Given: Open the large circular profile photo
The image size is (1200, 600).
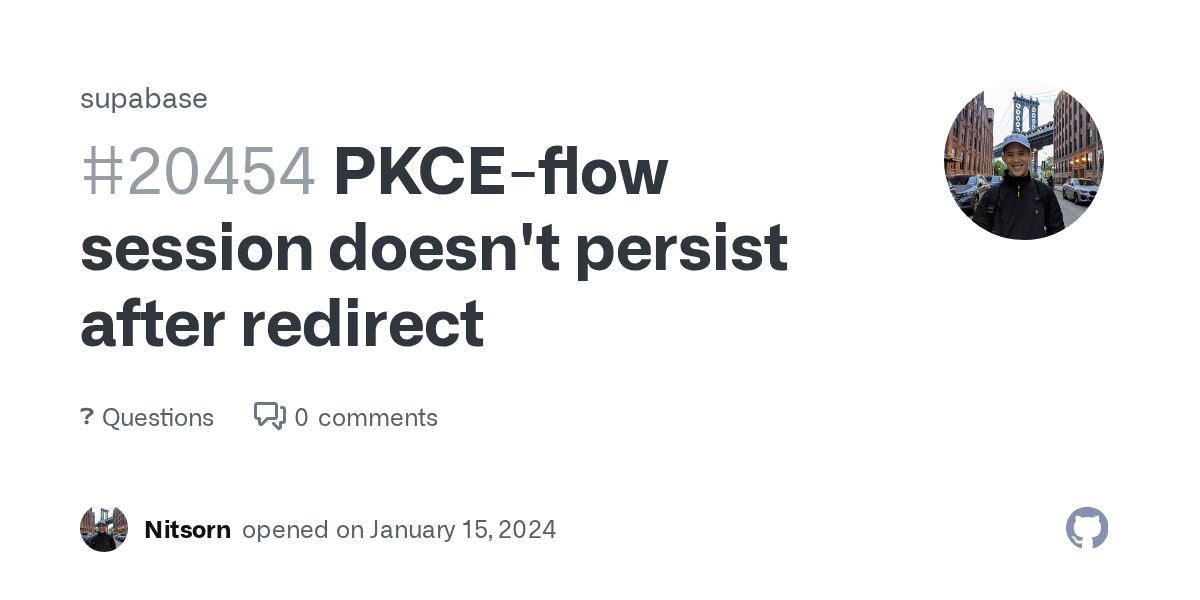Looking at the screenshot, I should 1023,160.
